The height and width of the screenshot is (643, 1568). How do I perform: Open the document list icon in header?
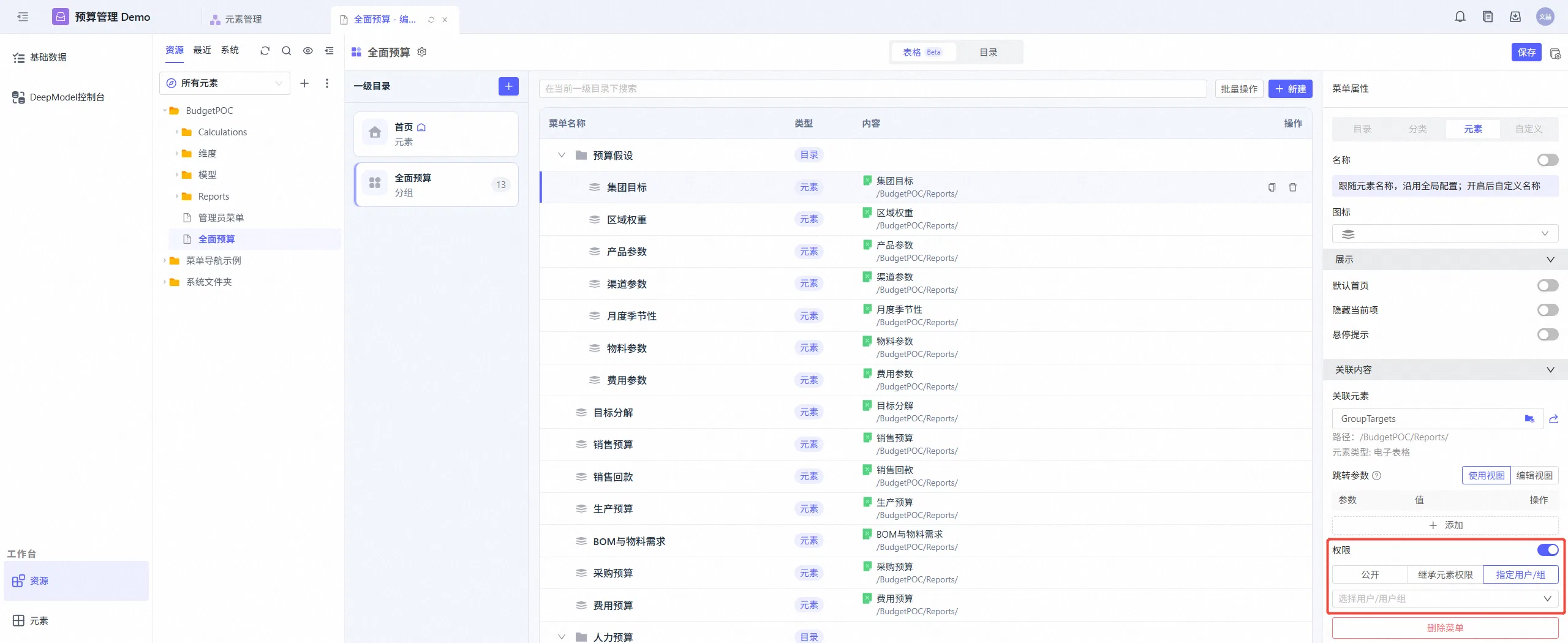click(x=1488, y=17)
